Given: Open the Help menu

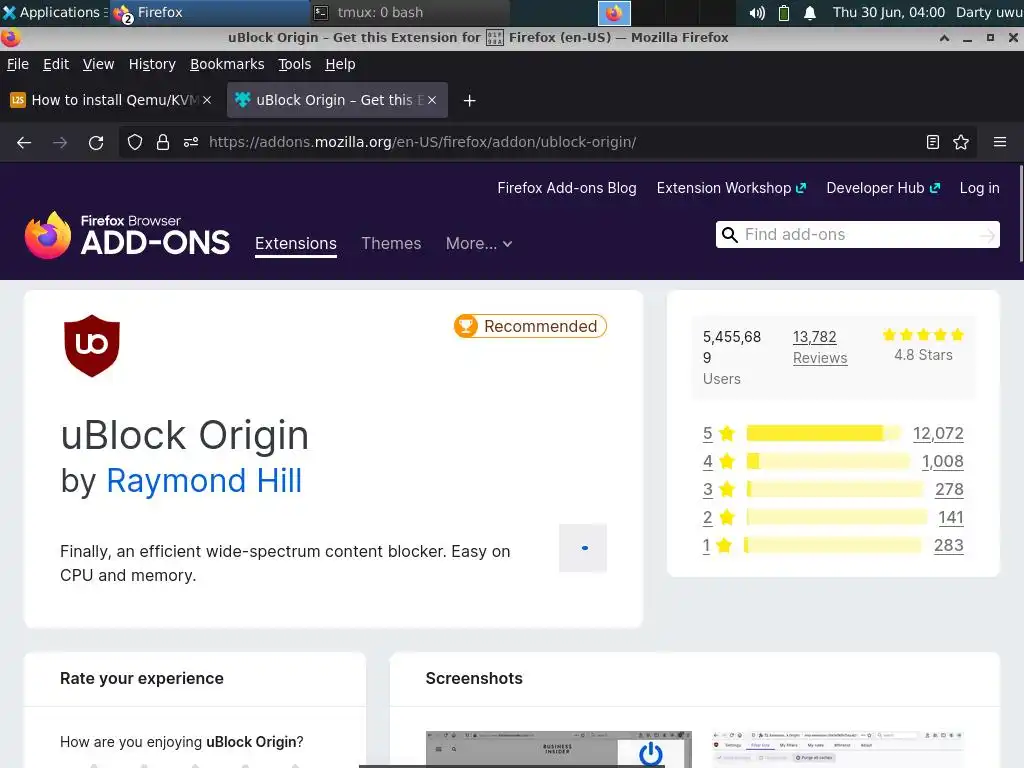Looking at the screenshot, I should pyautogui.click(x=340, y=64).
